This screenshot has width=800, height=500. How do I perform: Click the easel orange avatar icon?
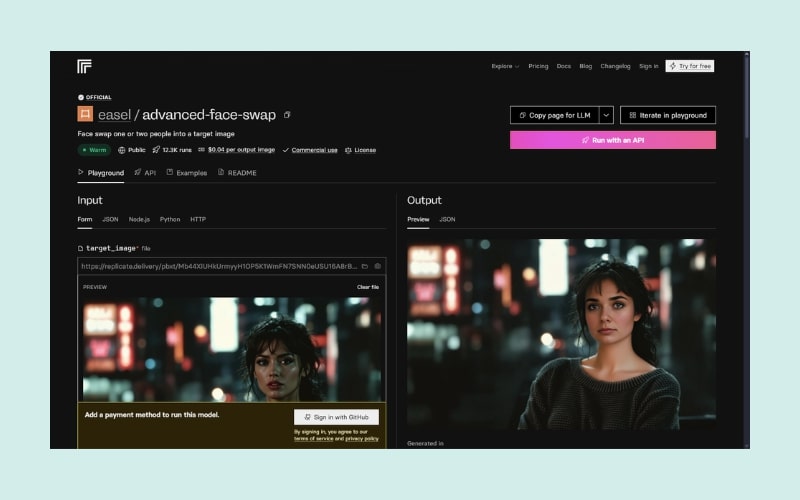click(85, 114)
